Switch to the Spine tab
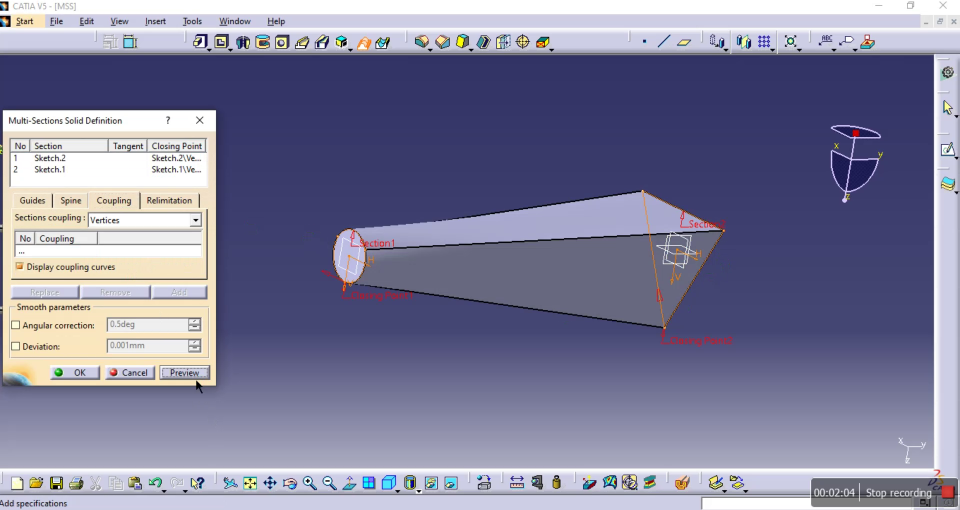 click(x=70, y=200)
